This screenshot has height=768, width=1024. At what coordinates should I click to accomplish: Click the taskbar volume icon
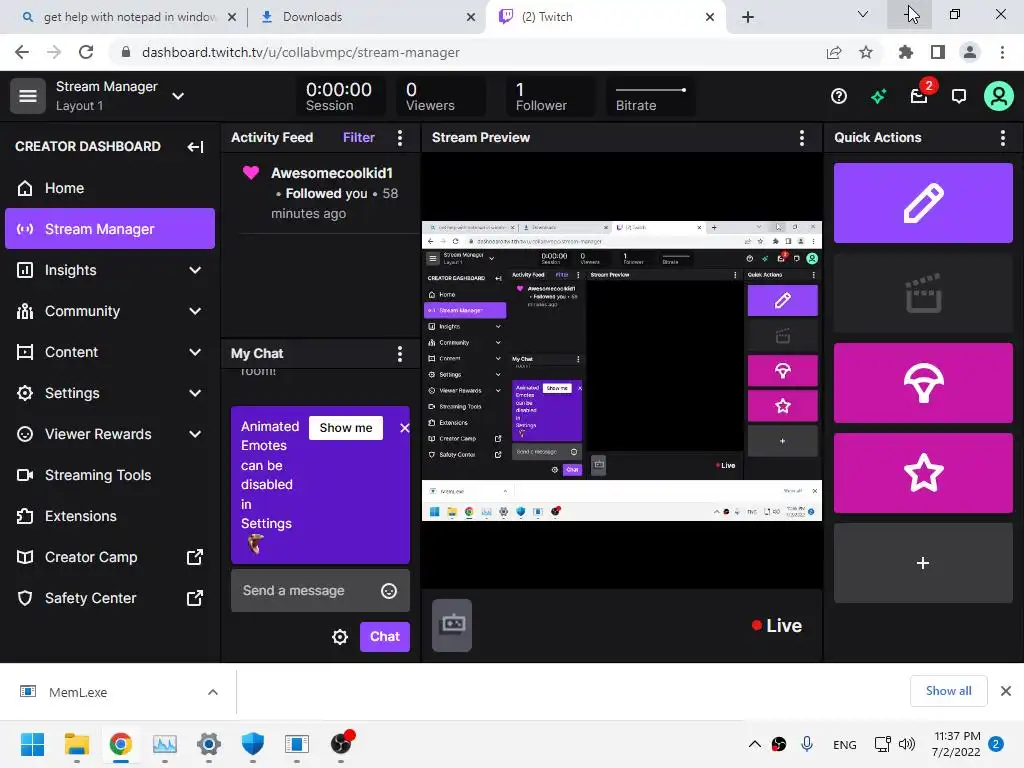click(x=906, y=744)
